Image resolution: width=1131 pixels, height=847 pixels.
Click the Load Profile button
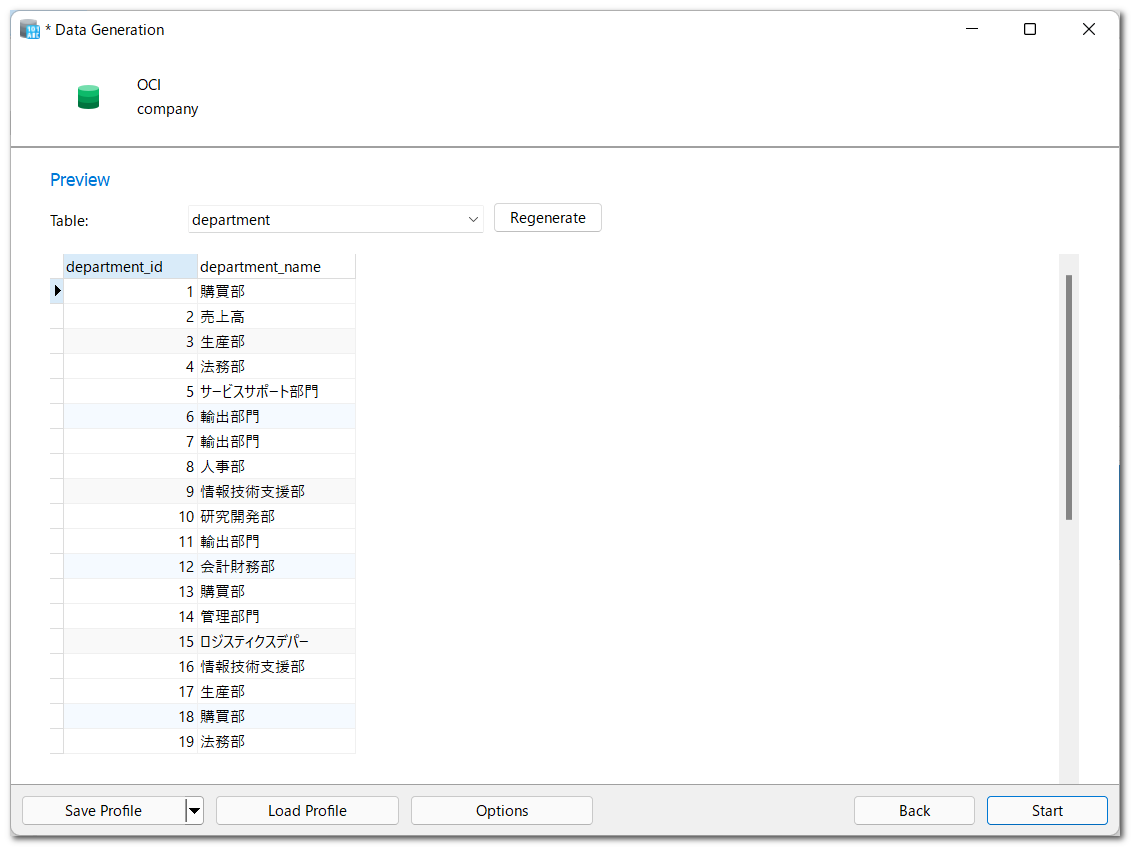pyautogui.click(x=307, y=810)
